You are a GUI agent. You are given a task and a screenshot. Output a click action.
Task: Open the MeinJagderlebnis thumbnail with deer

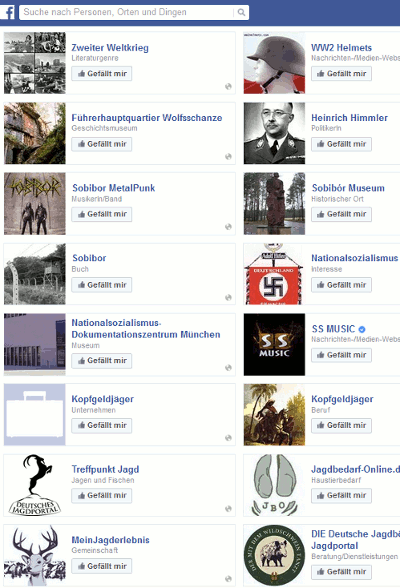pyautogui.click(x=35, y=555)
